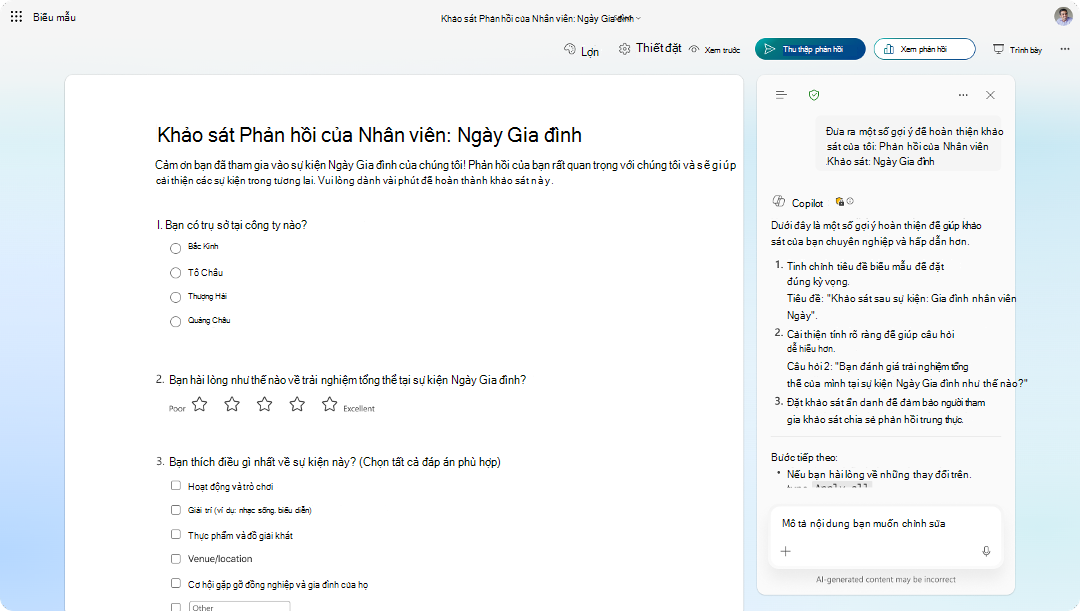Click the green shield protection icon
Screen dimensions: 1080x612
point(814,95)
